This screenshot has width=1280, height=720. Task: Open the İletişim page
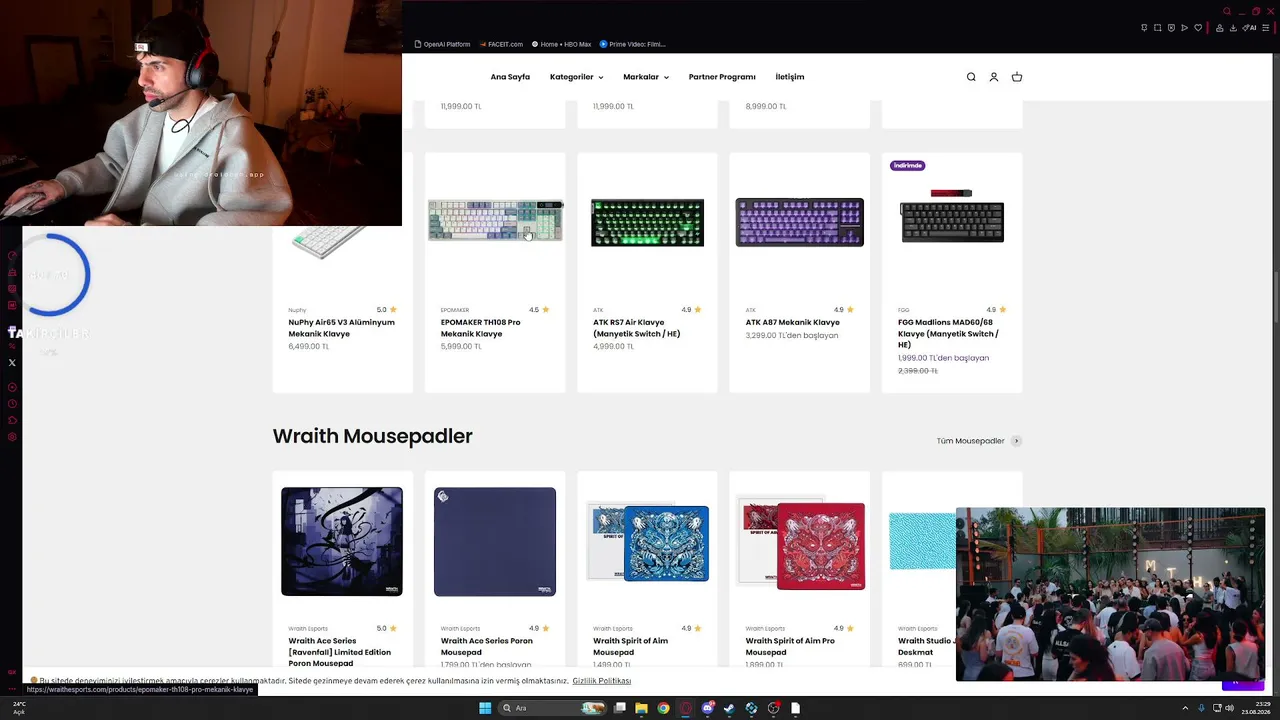790,77
